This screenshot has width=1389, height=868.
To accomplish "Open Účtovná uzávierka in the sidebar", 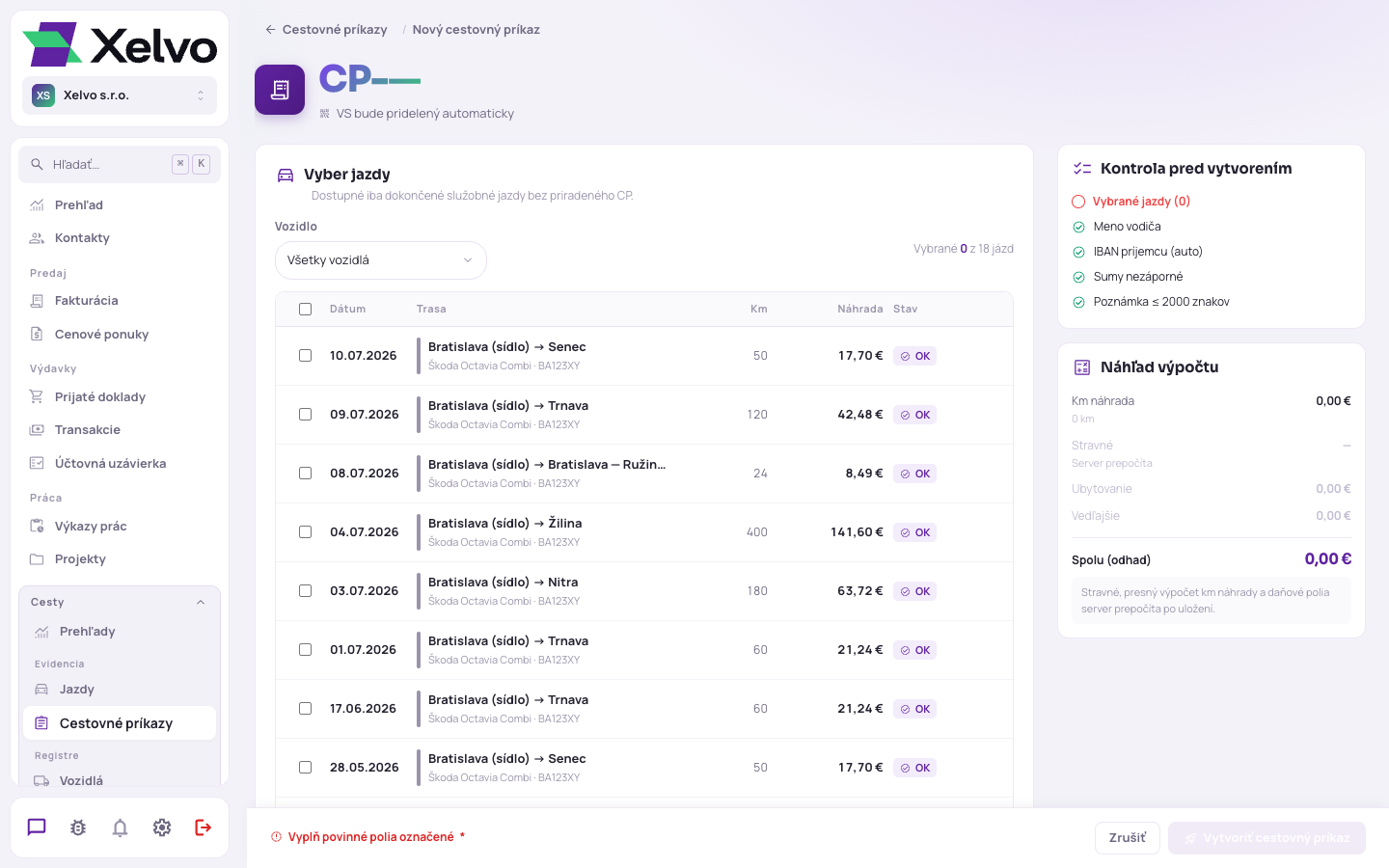I will 120,464.
